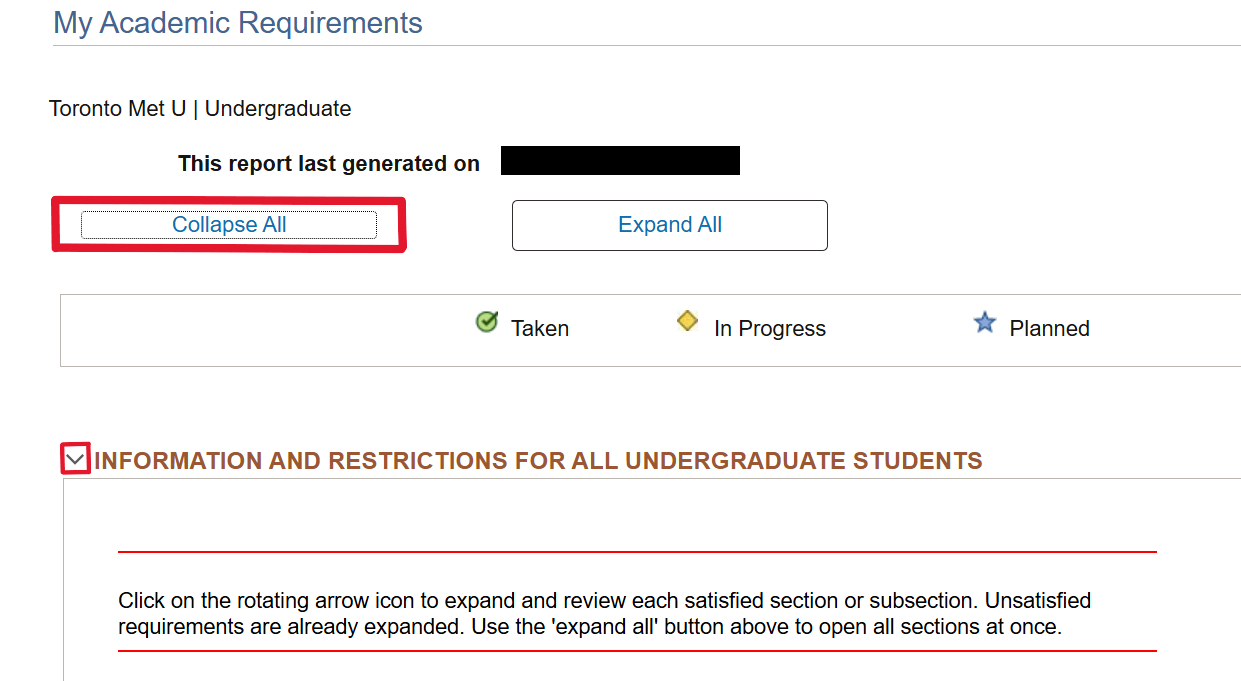Click the red divider line above the instructions
The height and width of the screenshot is (681, 1241).
pyautogui.click(x=637, y=548)
